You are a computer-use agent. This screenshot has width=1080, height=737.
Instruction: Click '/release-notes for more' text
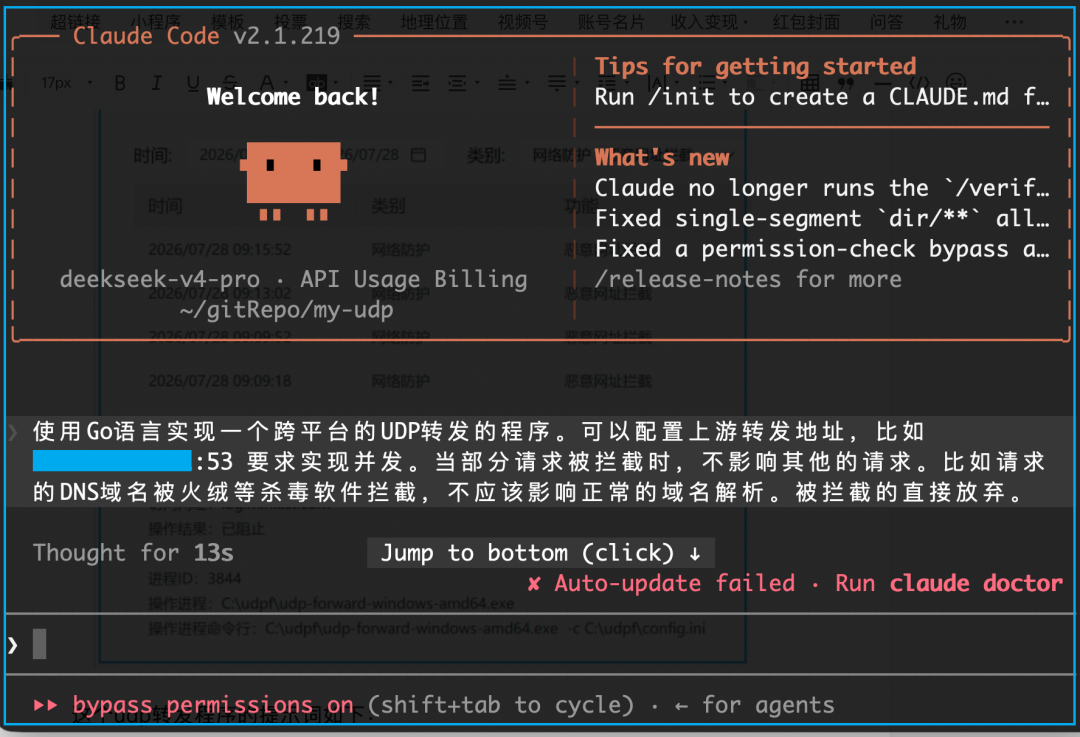[x=748, y=279]
